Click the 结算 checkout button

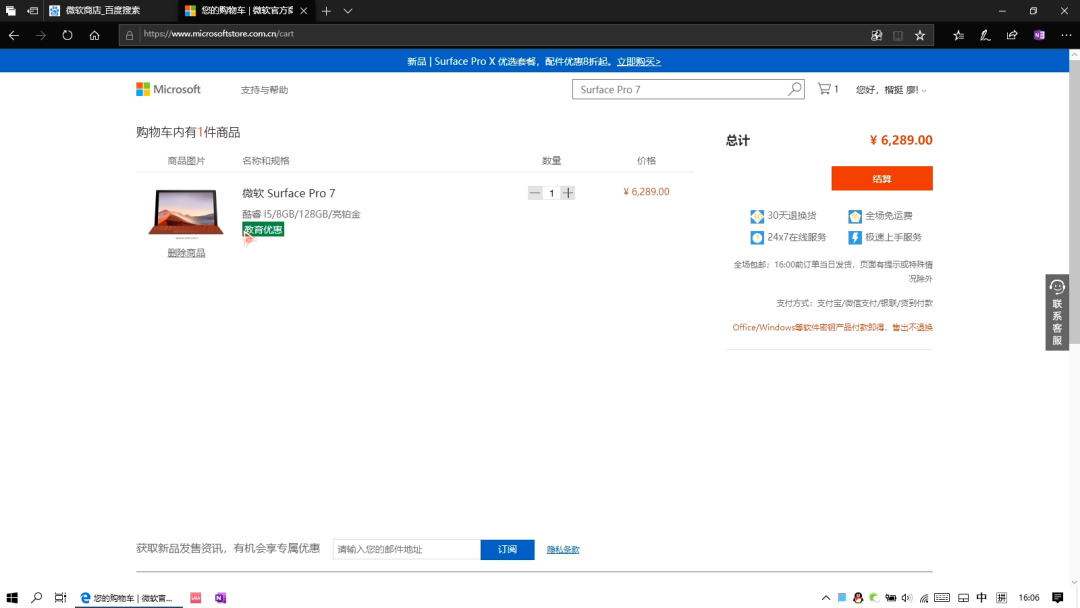pos(882,178)
